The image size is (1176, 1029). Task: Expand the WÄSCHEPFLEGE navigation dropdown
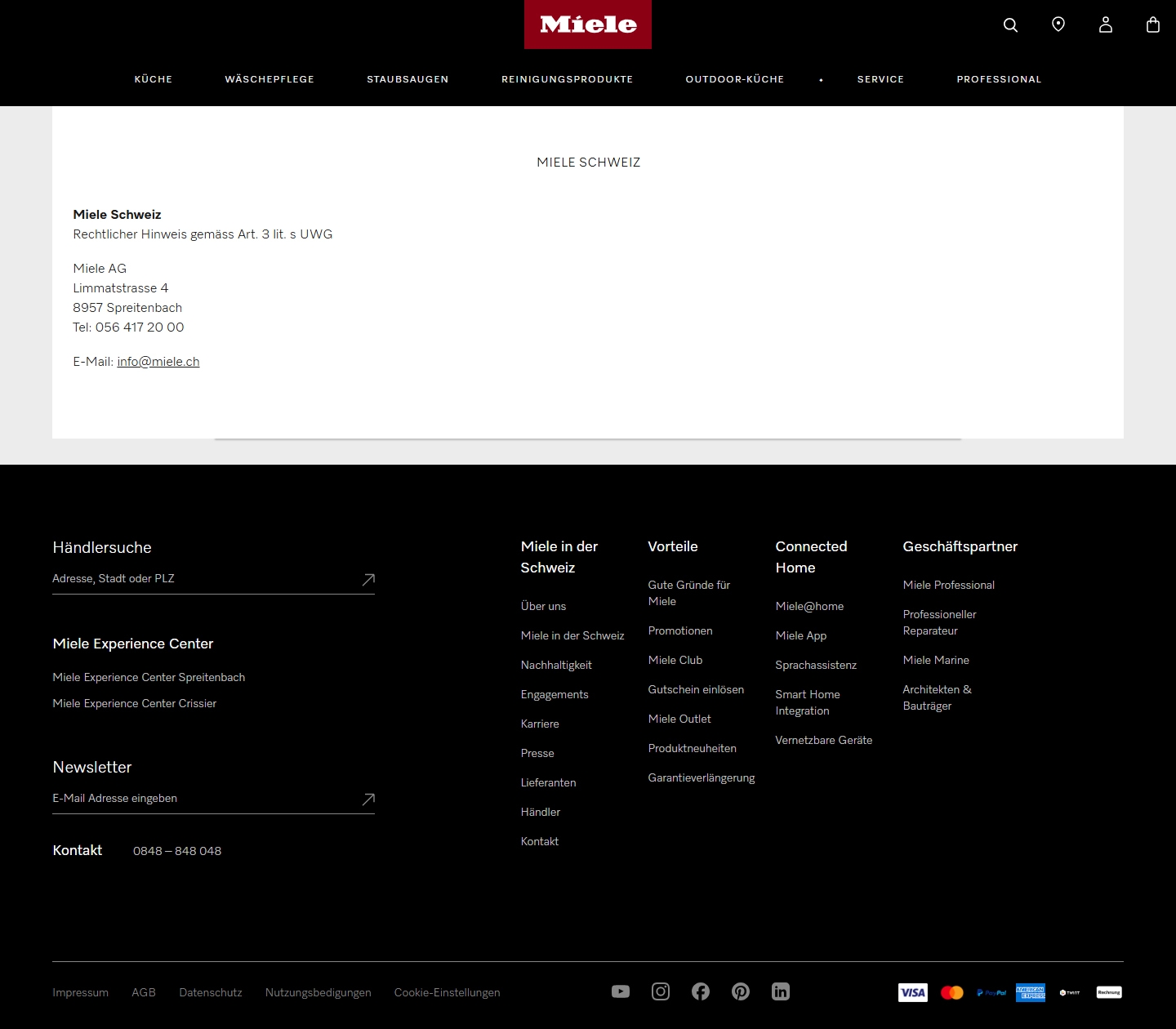tap(269, 79)
